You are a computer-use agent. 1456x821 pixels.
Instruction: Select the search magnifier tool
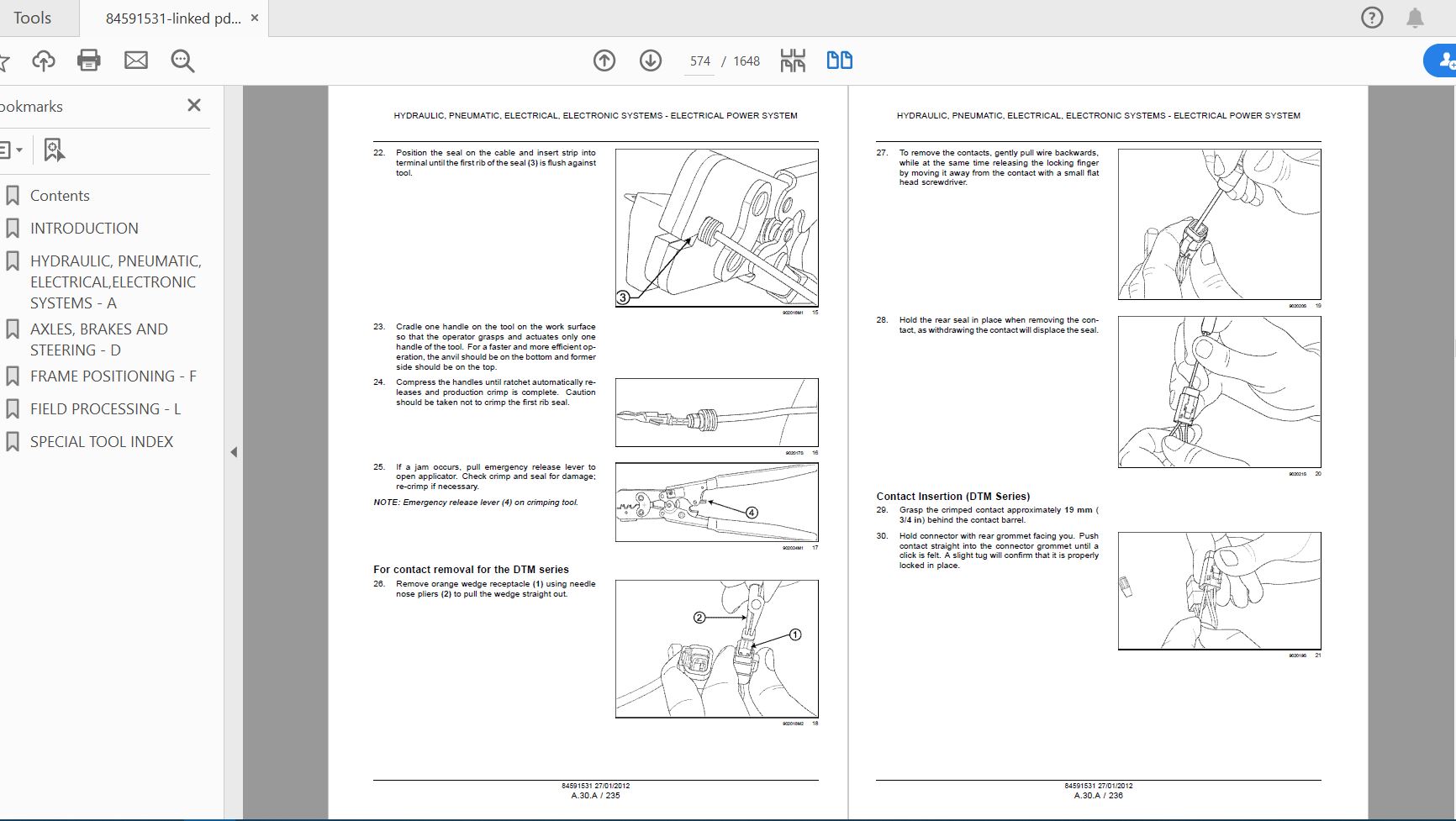182,61
